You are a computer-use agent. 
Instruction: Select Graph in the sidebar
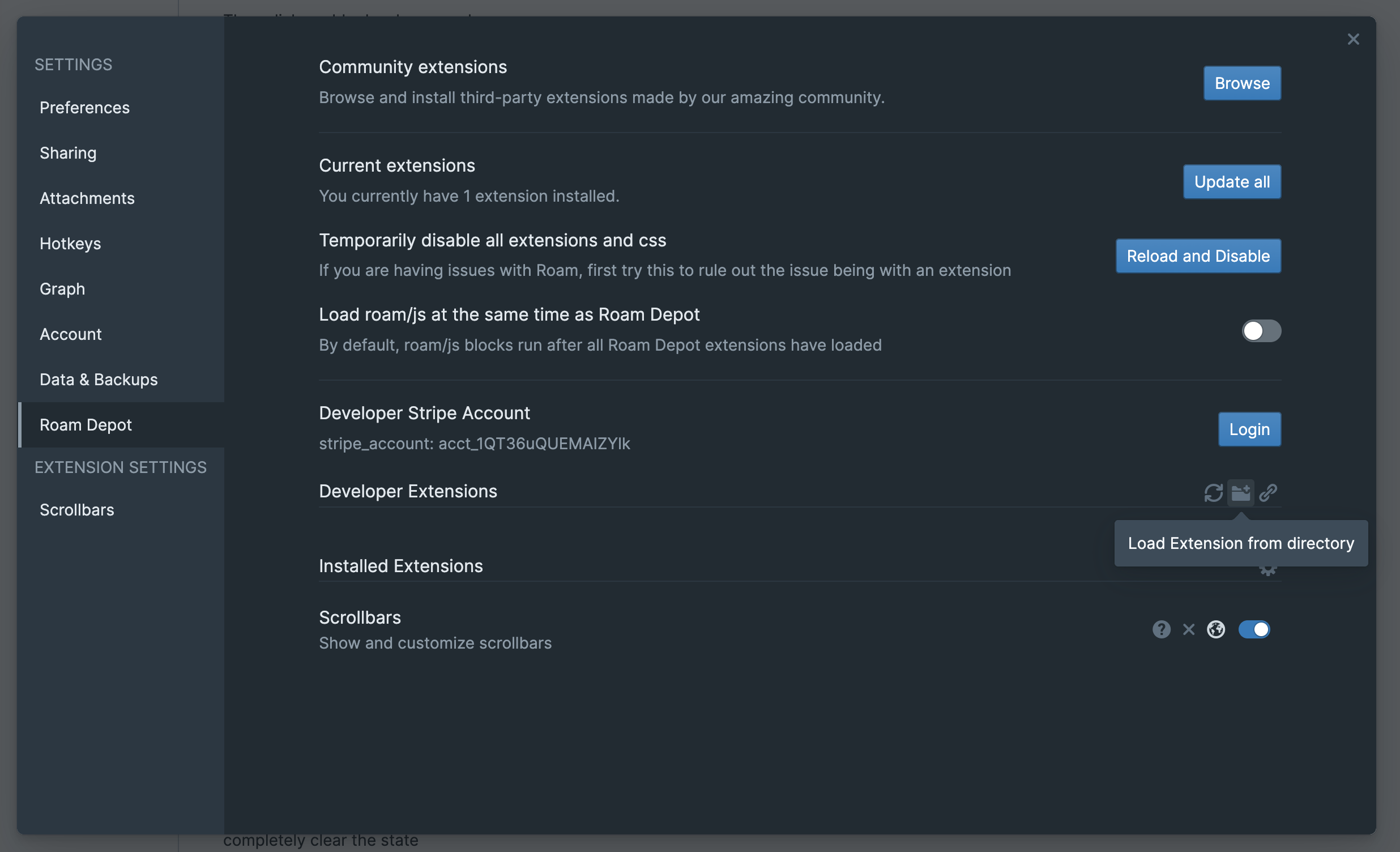(62, 289)
